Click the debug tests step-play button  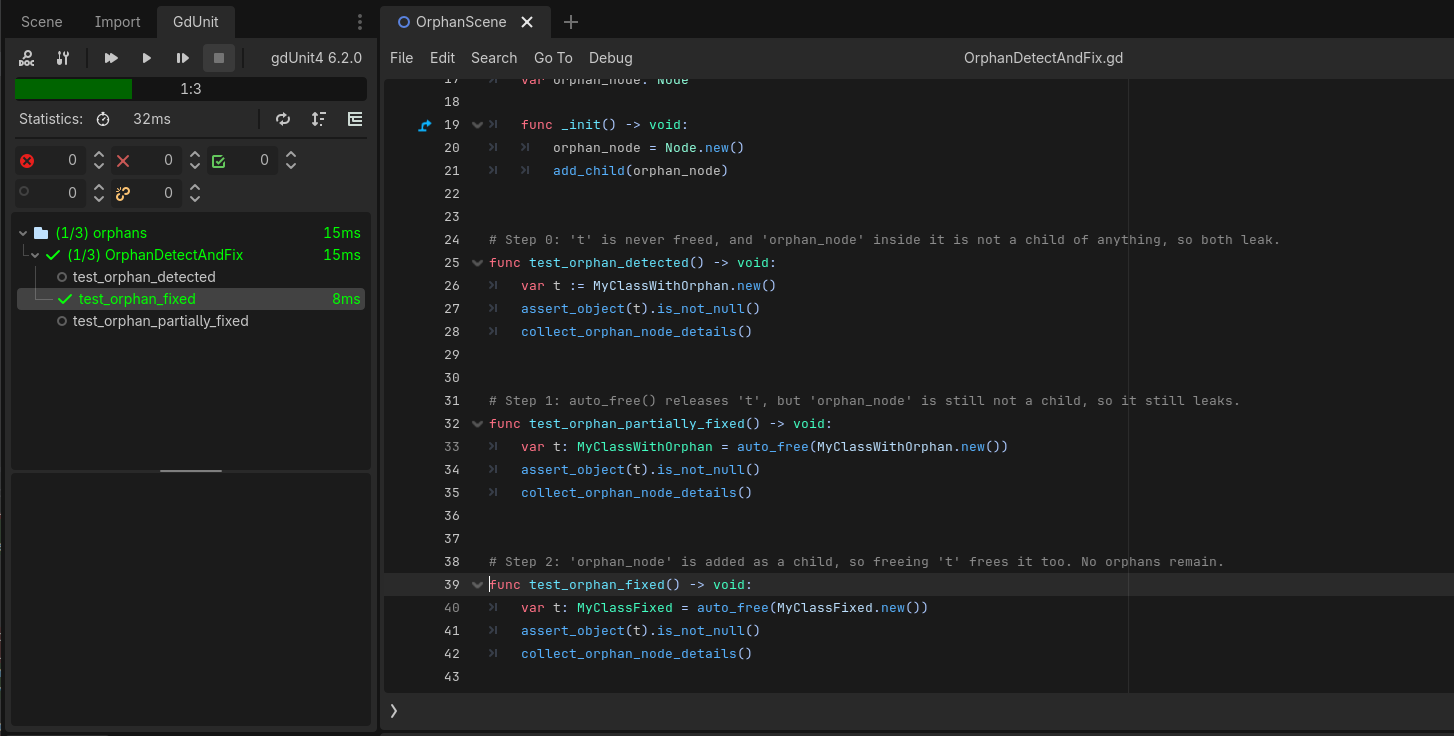click(183, 58)
